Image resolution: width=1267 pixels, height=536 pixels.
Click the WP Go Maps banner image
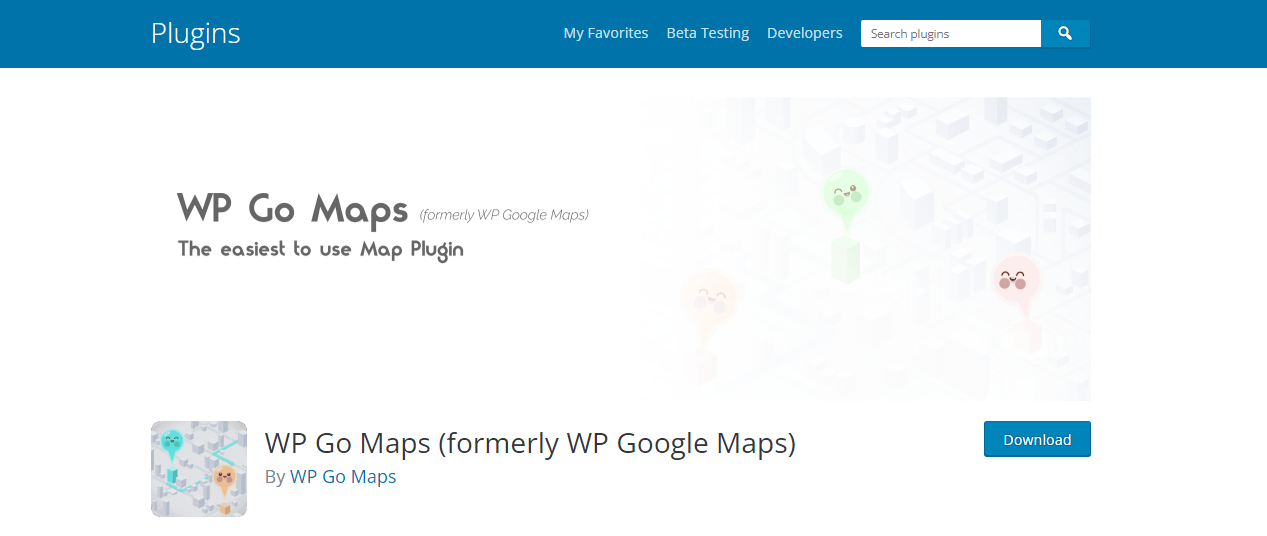tap(621, 249)
